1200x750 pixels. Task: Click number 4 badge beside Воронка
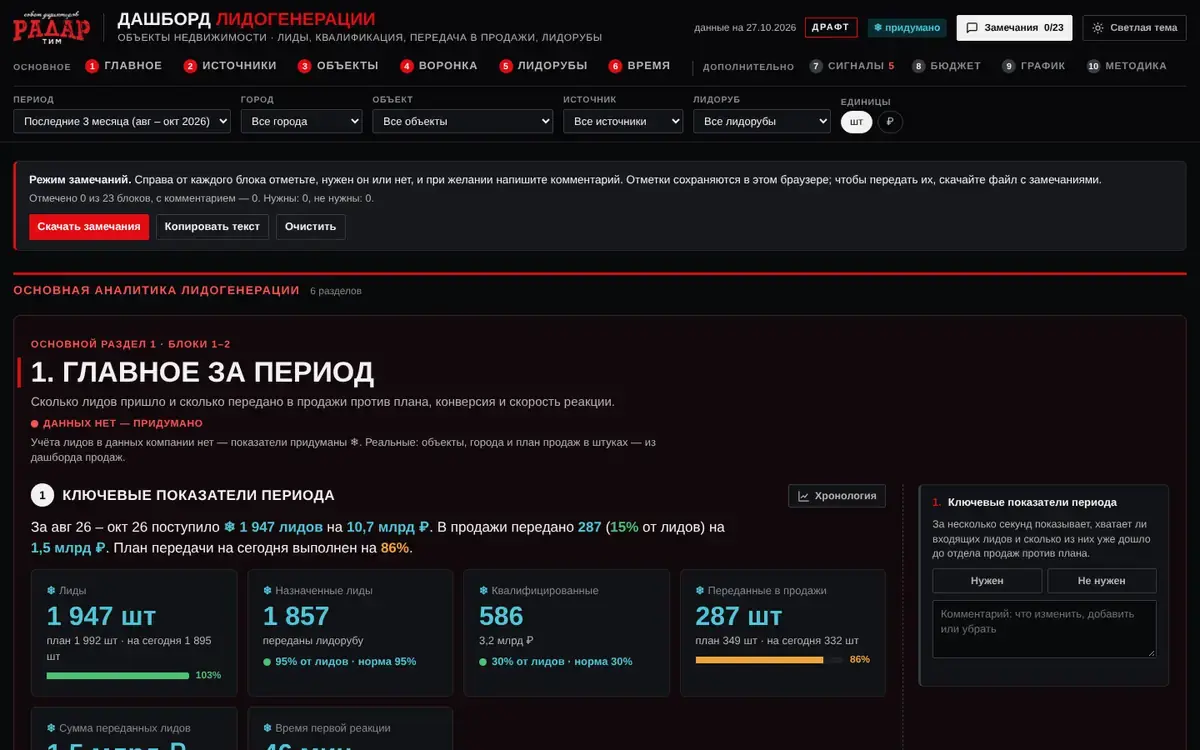pos(407,66)
